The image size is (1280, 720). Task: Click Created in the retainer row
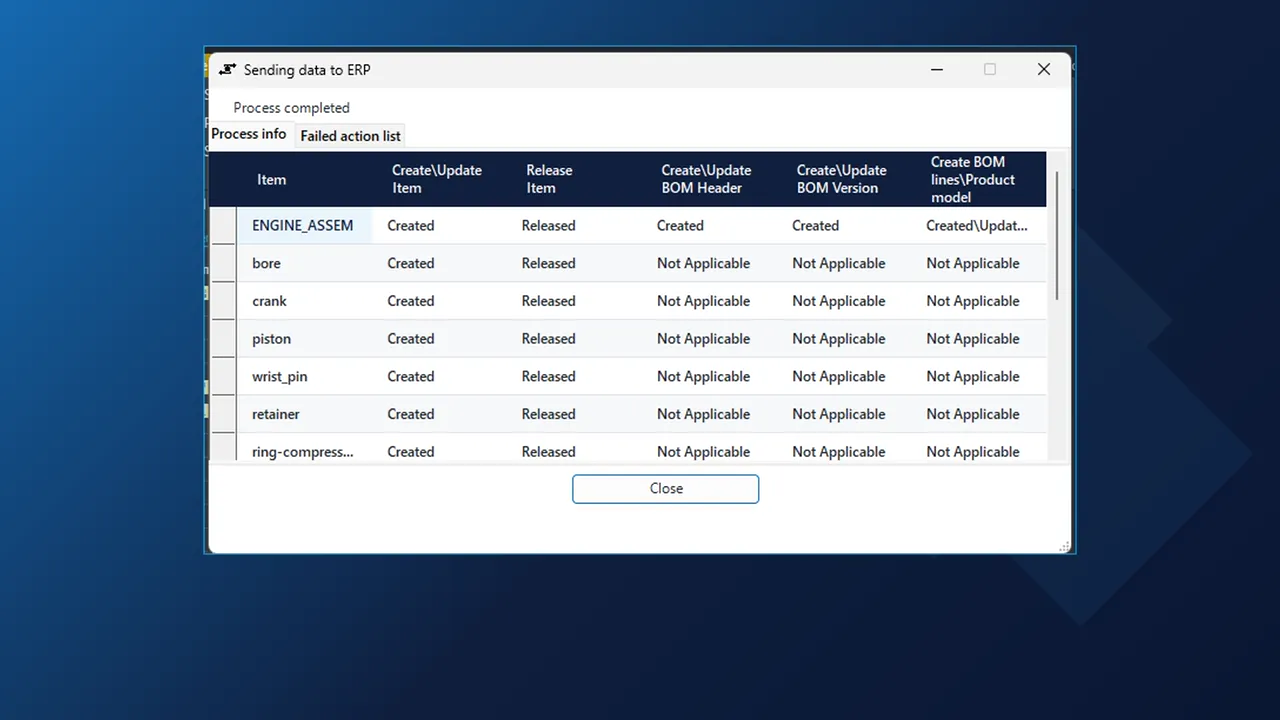(410, 414)
